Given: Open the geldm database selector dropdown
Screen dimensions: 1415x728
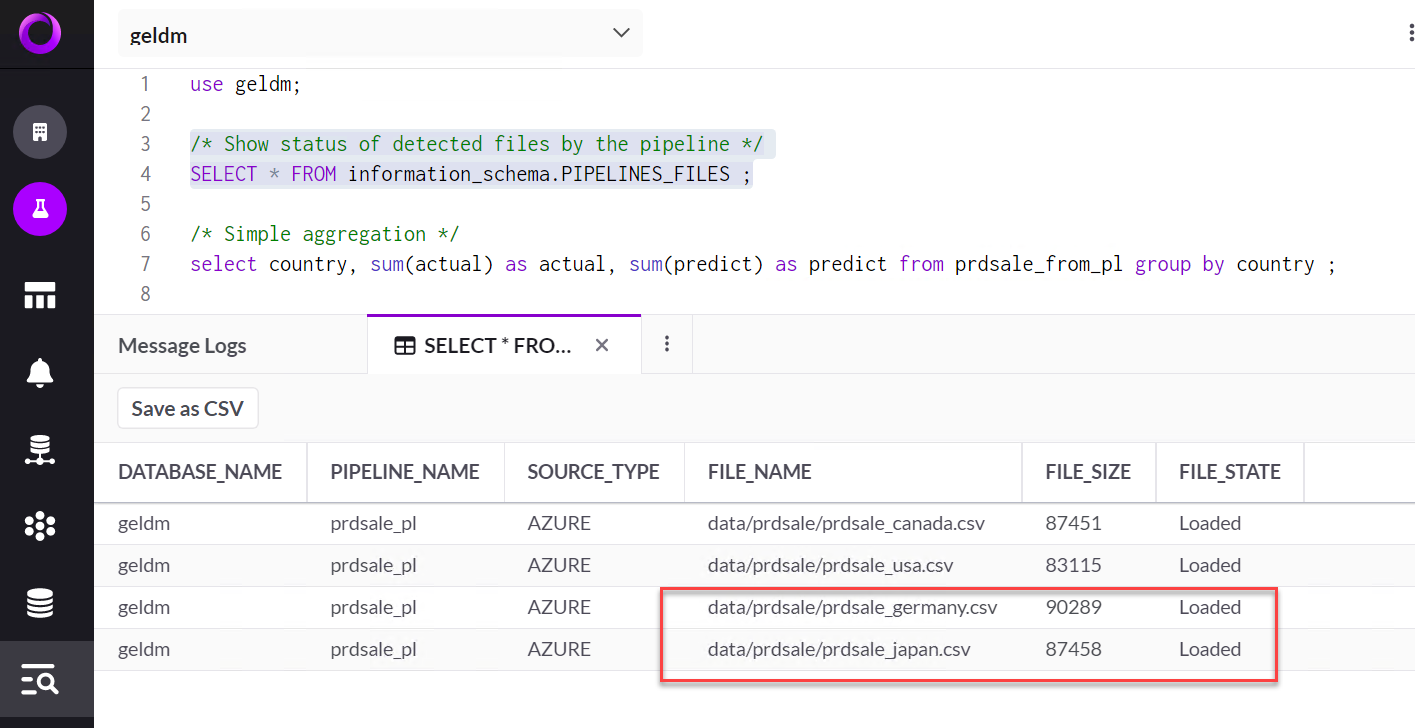Looking at the screenshot, I should pyautogui.click(x=380, y=33).
